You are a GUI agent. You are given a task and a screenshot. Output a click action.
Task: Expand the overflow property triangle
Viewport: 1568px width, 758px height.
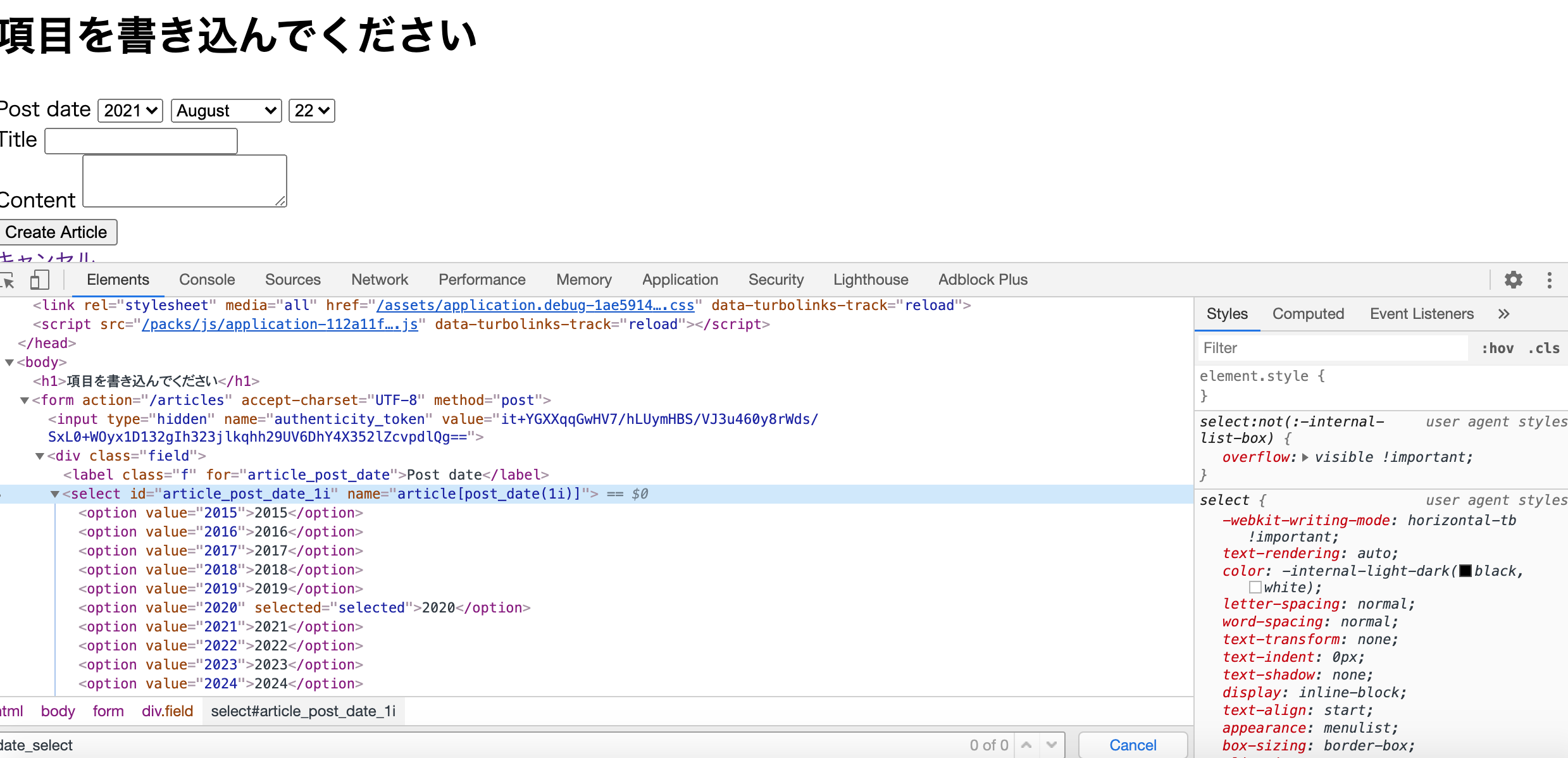coord(1305,457)
